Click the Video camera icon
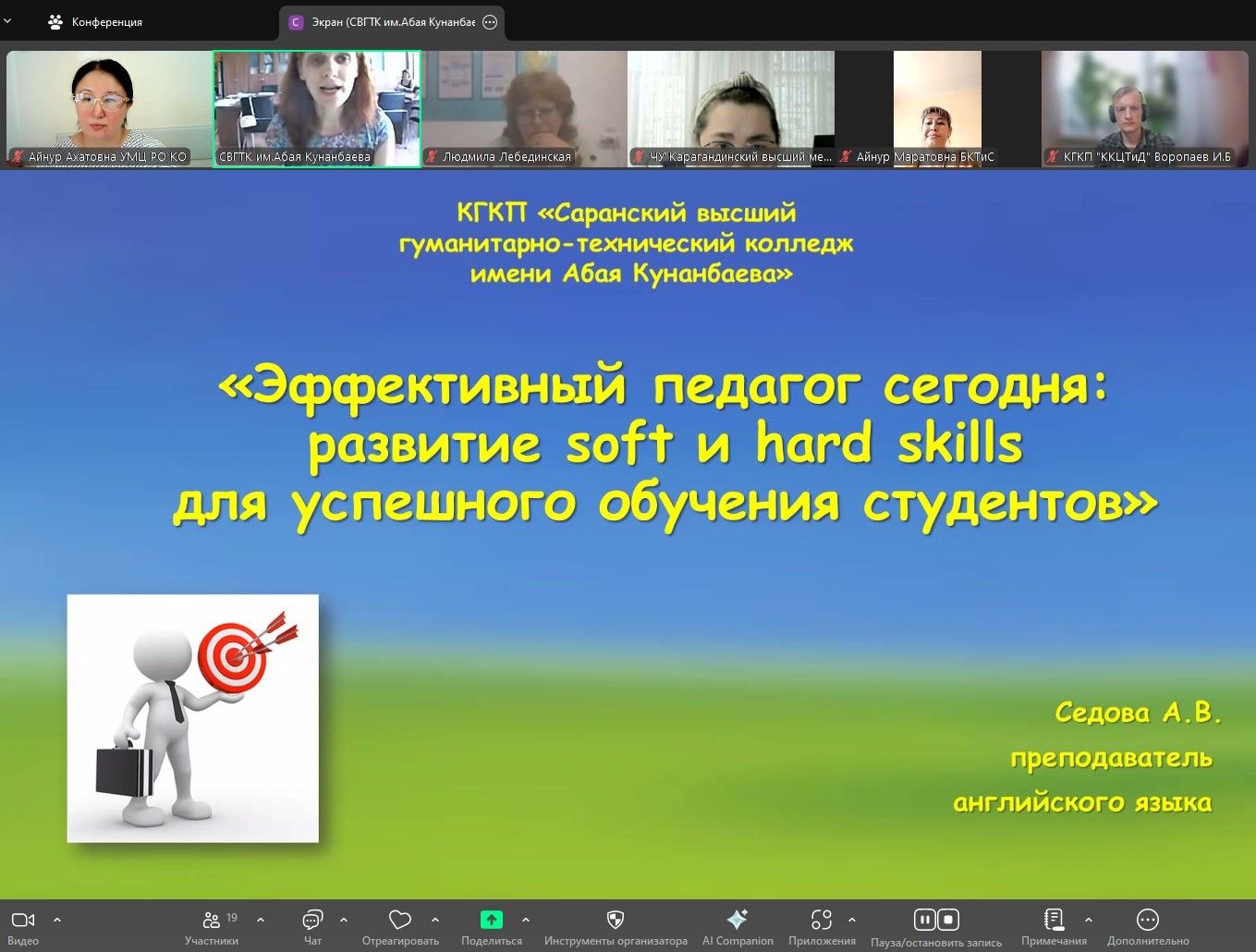This screenshot has width=1256, height=952. [x=23, y=920]
